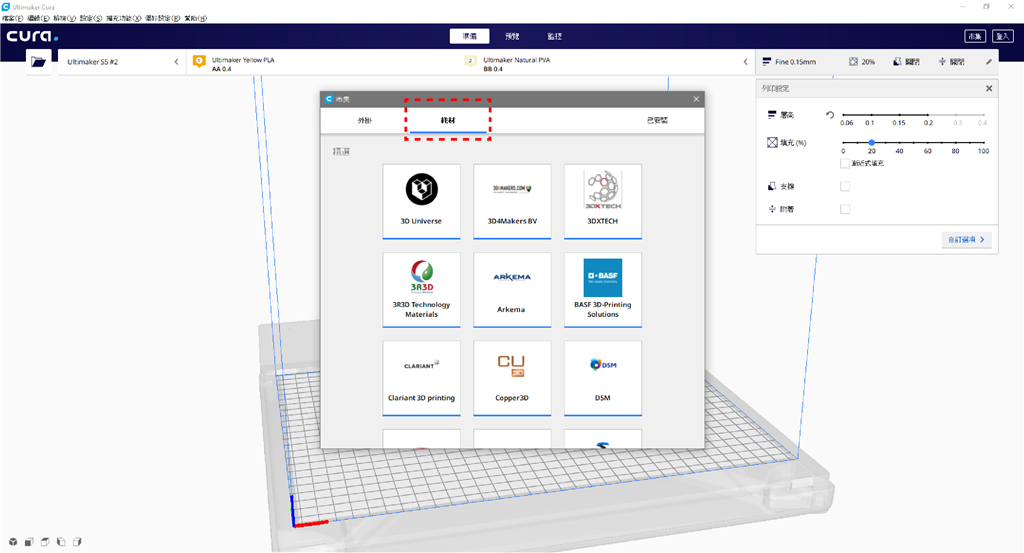Click the right side view cube icon
The width and height of the screenshot is (1024, 553).
[77, 542]
